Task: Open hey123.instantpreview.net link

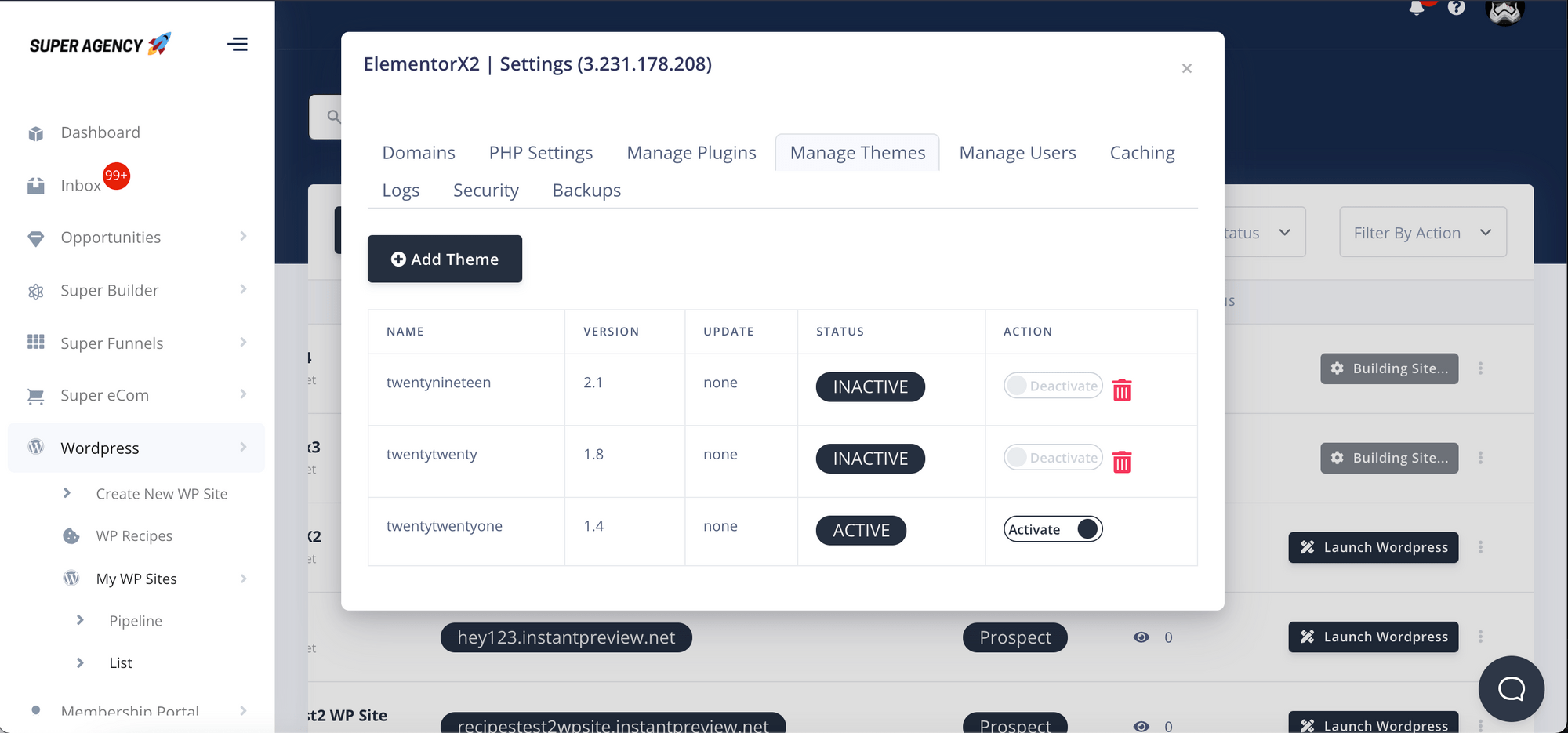Action: click(566, 637)
